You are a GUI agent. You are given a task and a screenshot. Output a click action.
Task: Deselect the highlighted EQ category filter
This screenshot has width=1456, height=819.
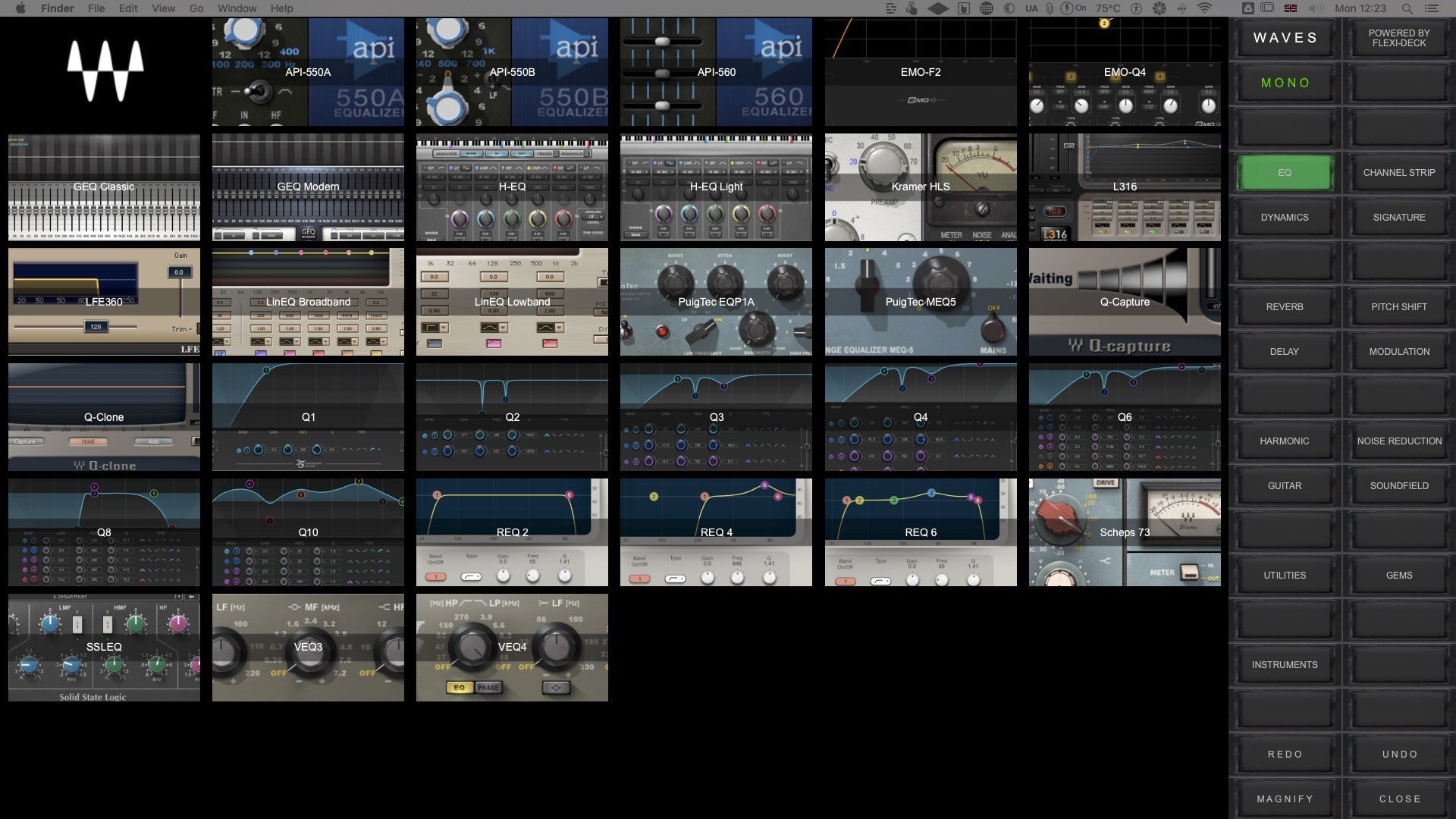[1284, 172]
